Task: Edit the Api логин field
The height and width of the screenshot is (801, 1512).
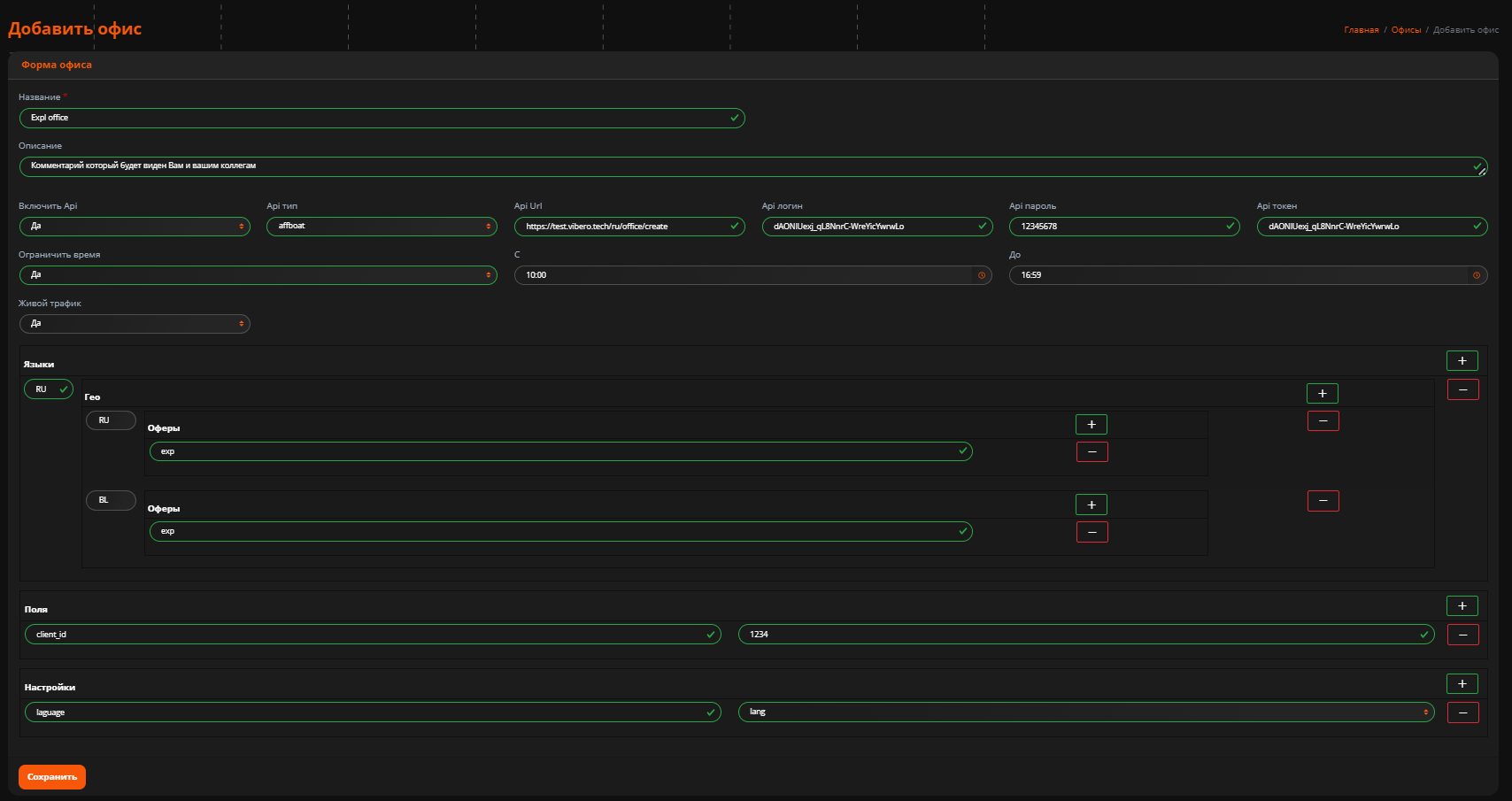Action: 877,227
